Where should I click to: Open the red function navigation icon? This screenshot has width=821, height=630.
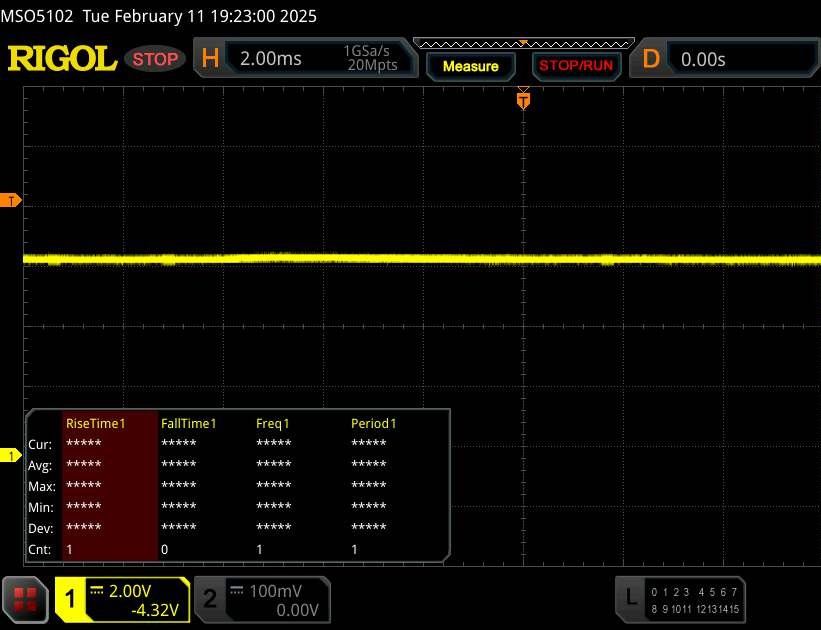(26, 599)
